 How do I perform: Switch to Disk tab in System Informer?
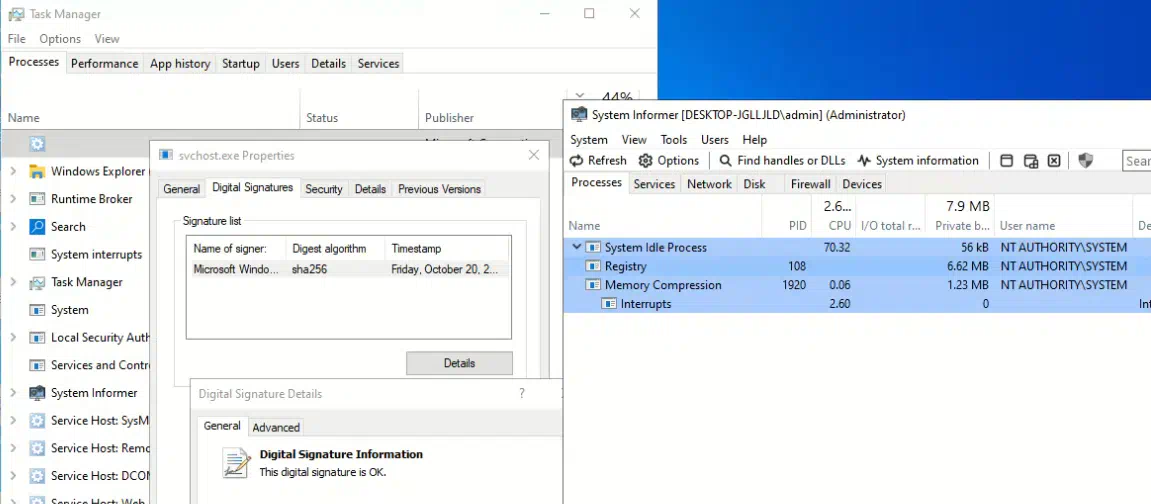[754, 184]
